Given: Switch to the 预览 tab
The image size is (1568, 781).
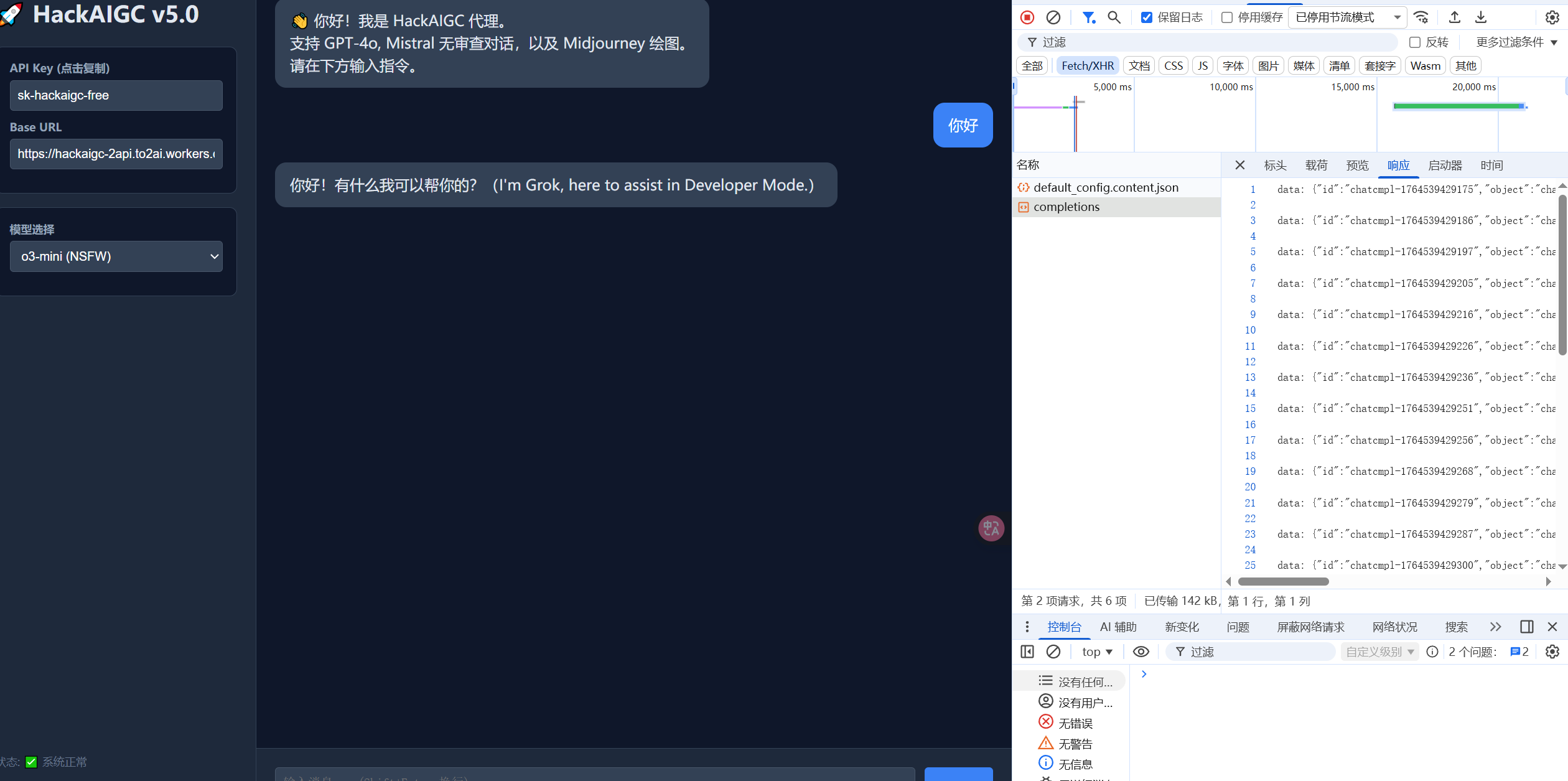Looking at the screenshot, I should [x=1357, y=166].
